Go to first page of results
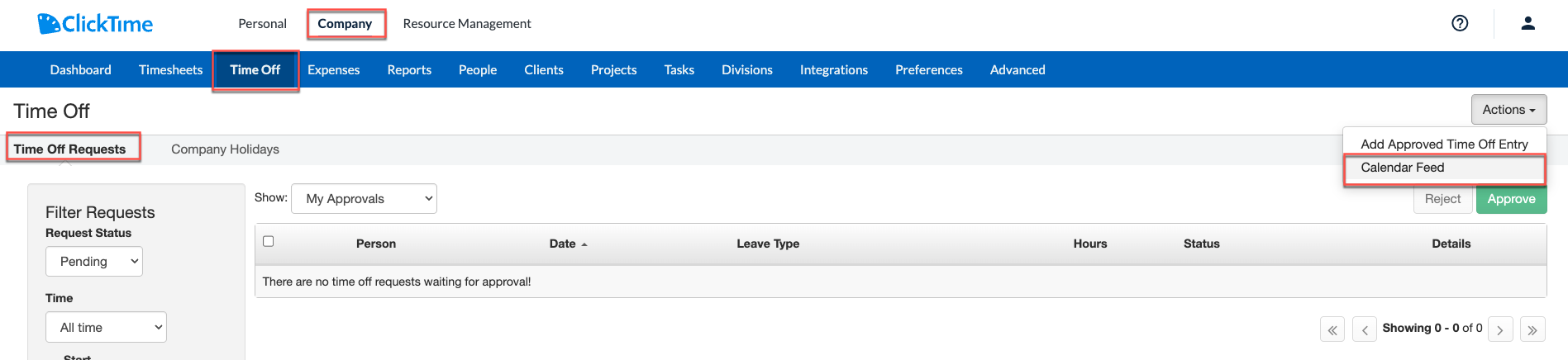 1332,329
